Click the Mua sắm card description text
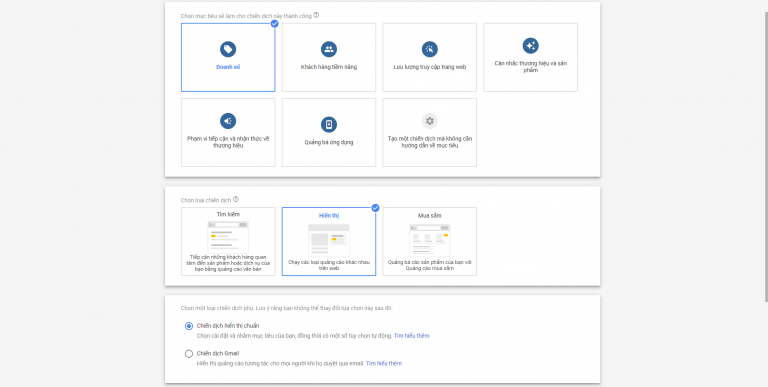Image resolution: width=768 pixels, height=387 pixels. point(430,265)
